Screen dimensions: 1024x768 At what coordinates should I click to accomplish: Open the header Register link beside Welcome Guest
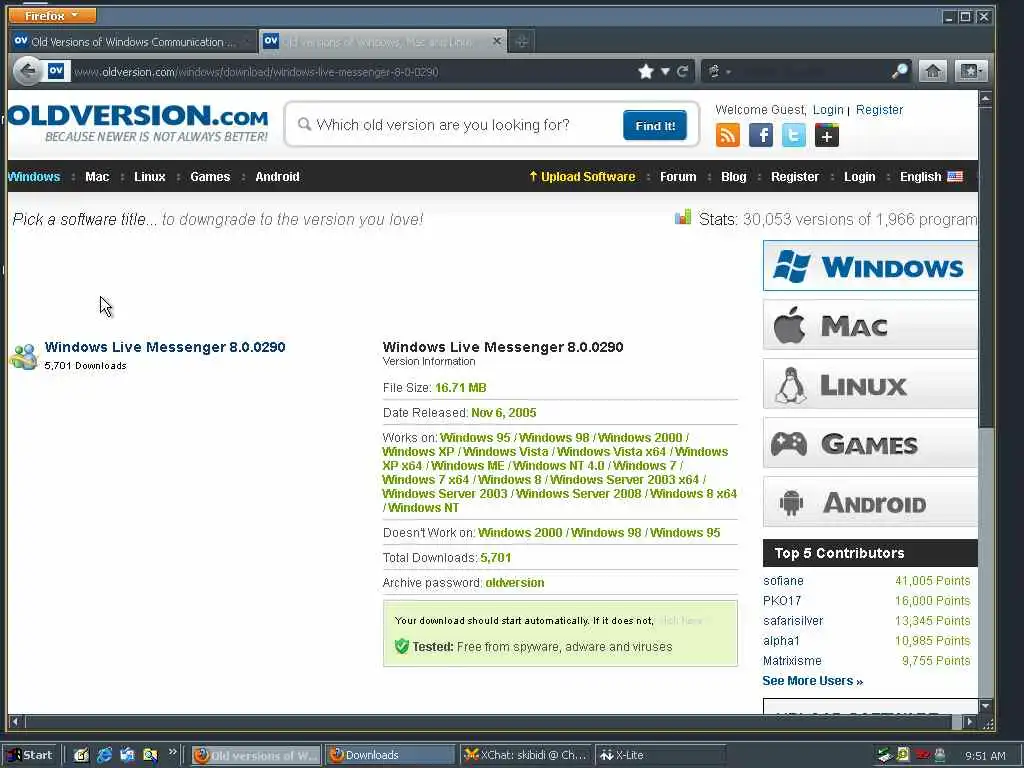click(879, 110)
